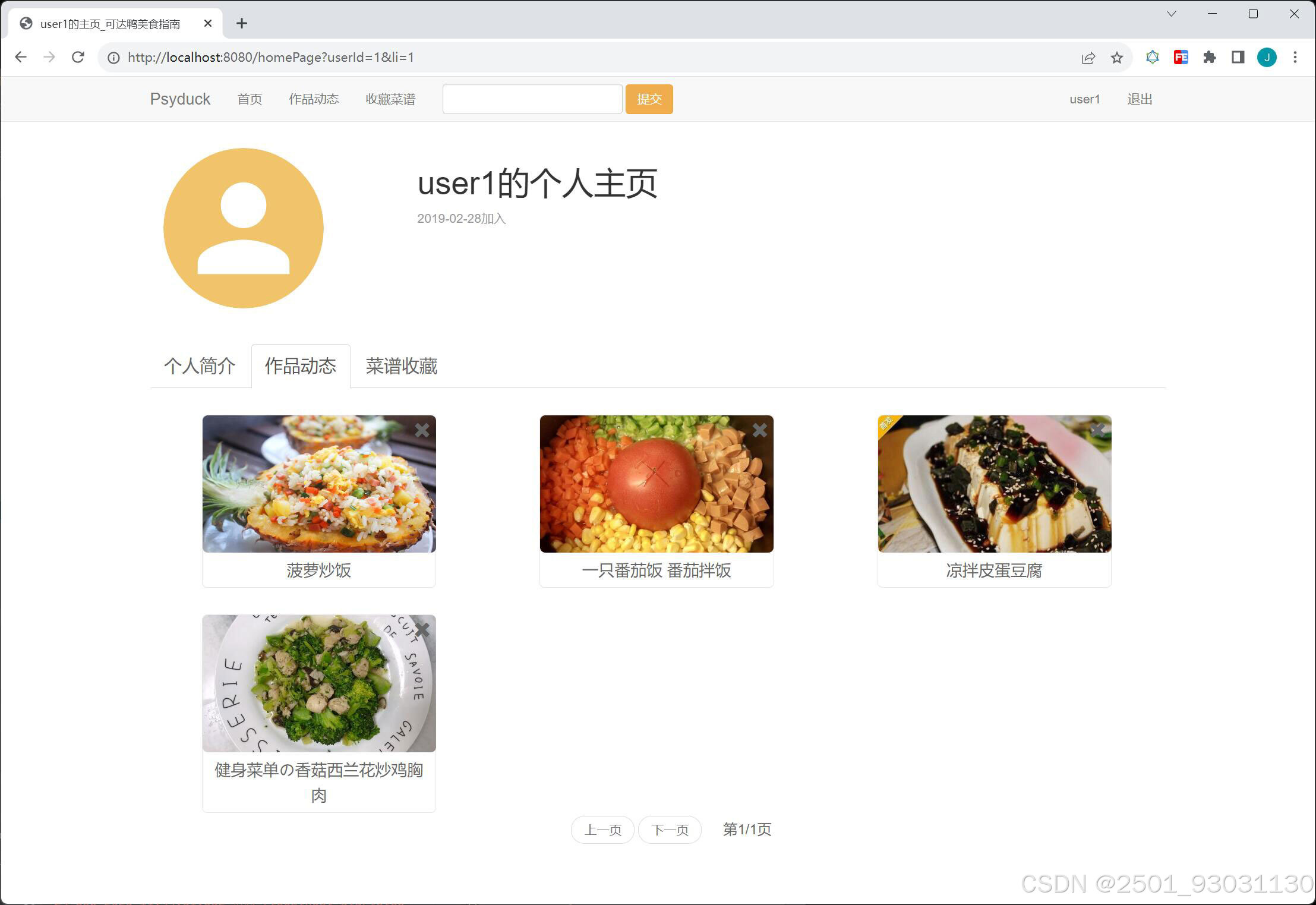1316x905 pixels.
Task: Click 退出 to log out
Action: pos(1139,99)
